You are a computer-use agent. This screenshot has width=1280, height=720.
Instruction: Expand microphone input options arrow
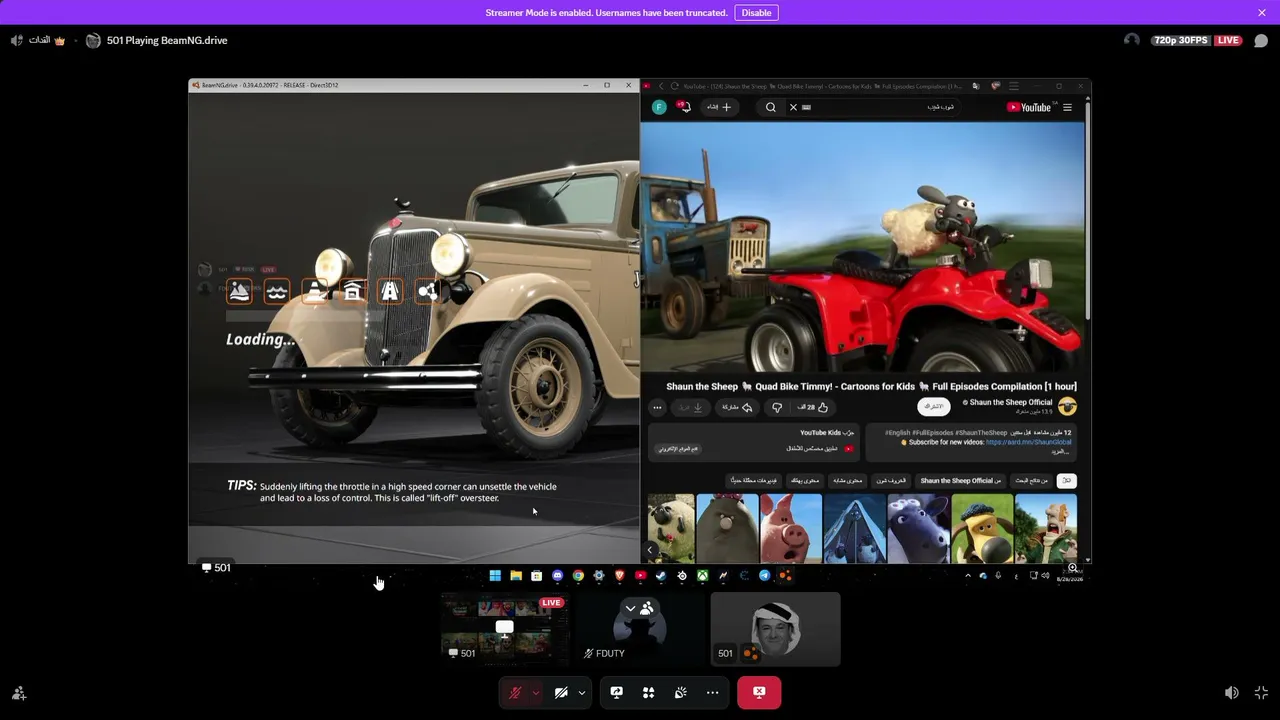point(536,692)
